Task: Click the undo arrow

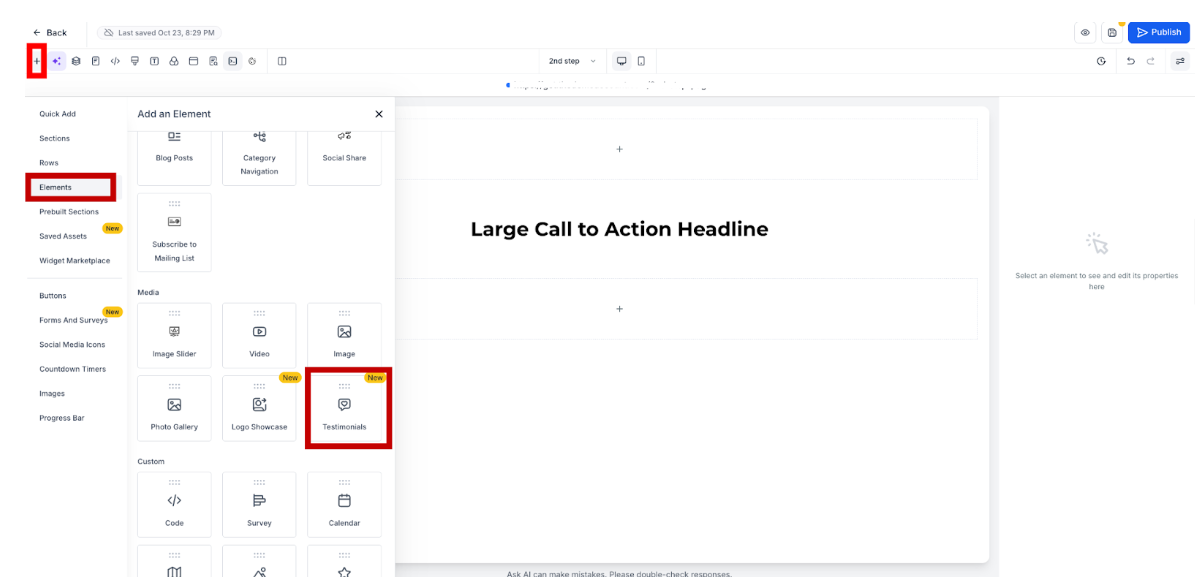Action: pyautogui.click(x=1131, y=61)
